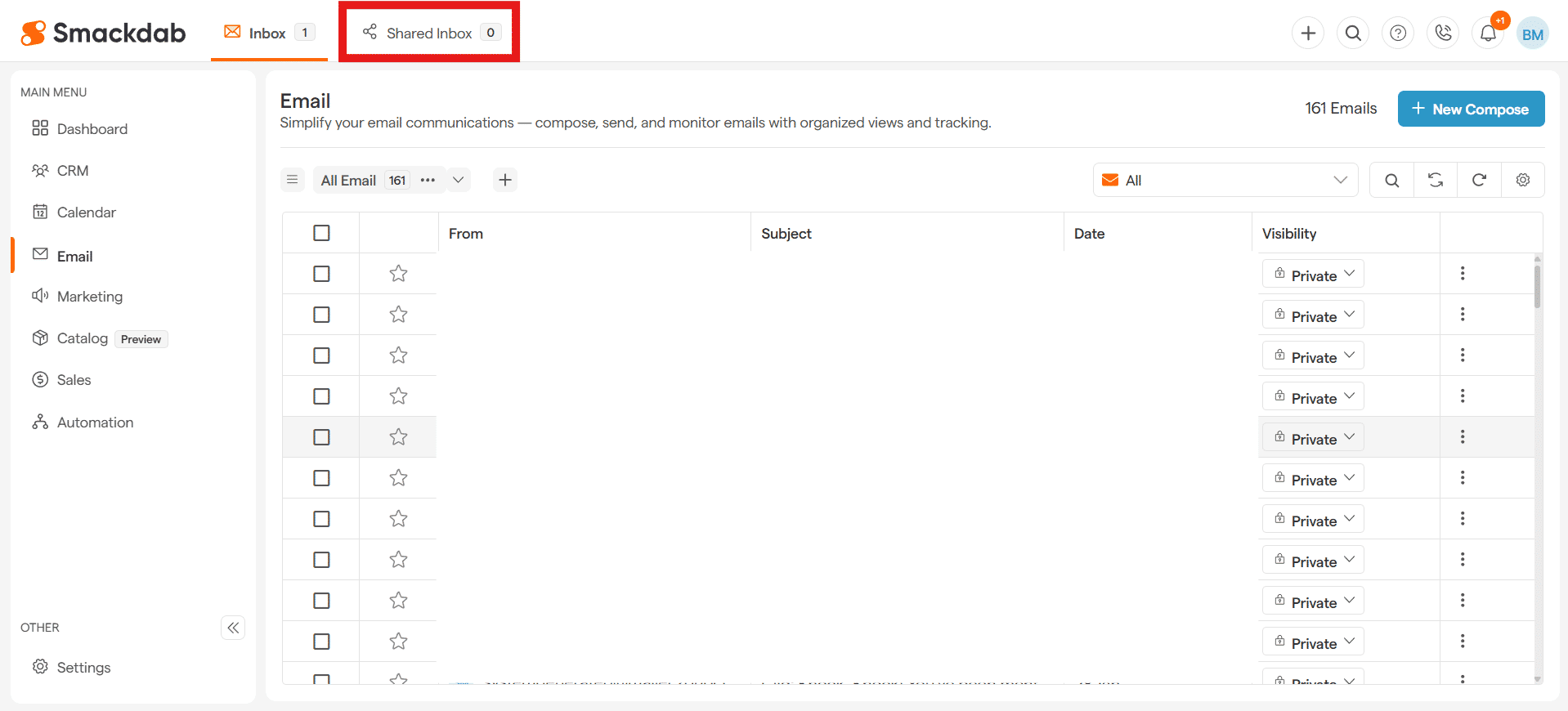Screen dimensions: 1568x711
Task: Open email table settings gear icon
Action: [1522, 180]
